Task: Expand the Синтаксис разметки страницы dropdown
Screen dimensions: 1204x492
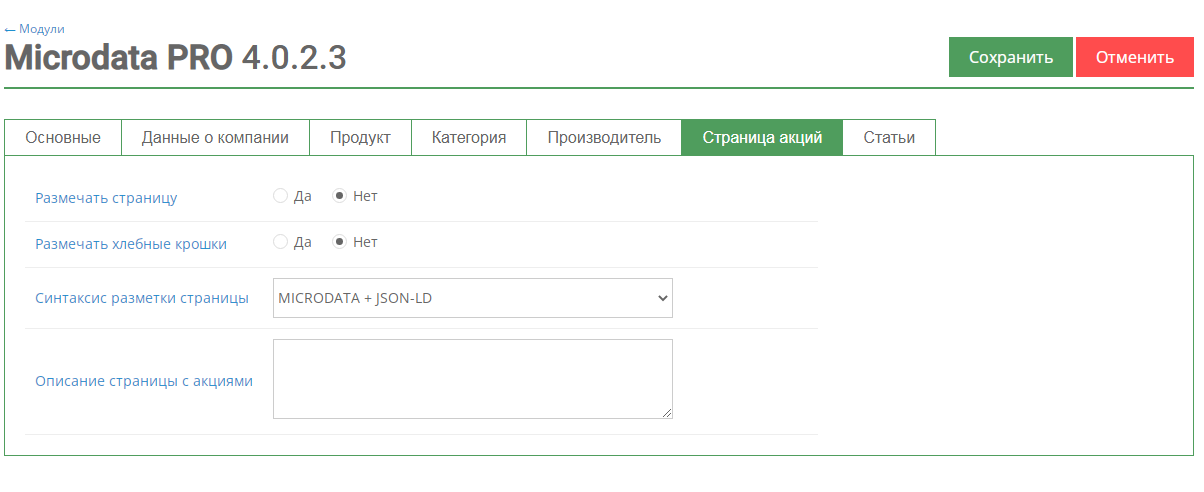Action: tap(472, 298)
